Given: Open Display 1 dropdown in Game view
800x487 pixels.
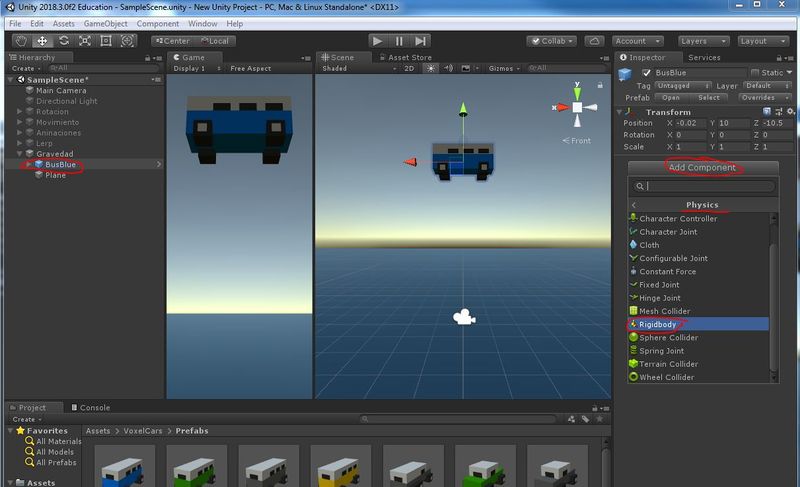Looking at the screenshot, I should 196,68.
